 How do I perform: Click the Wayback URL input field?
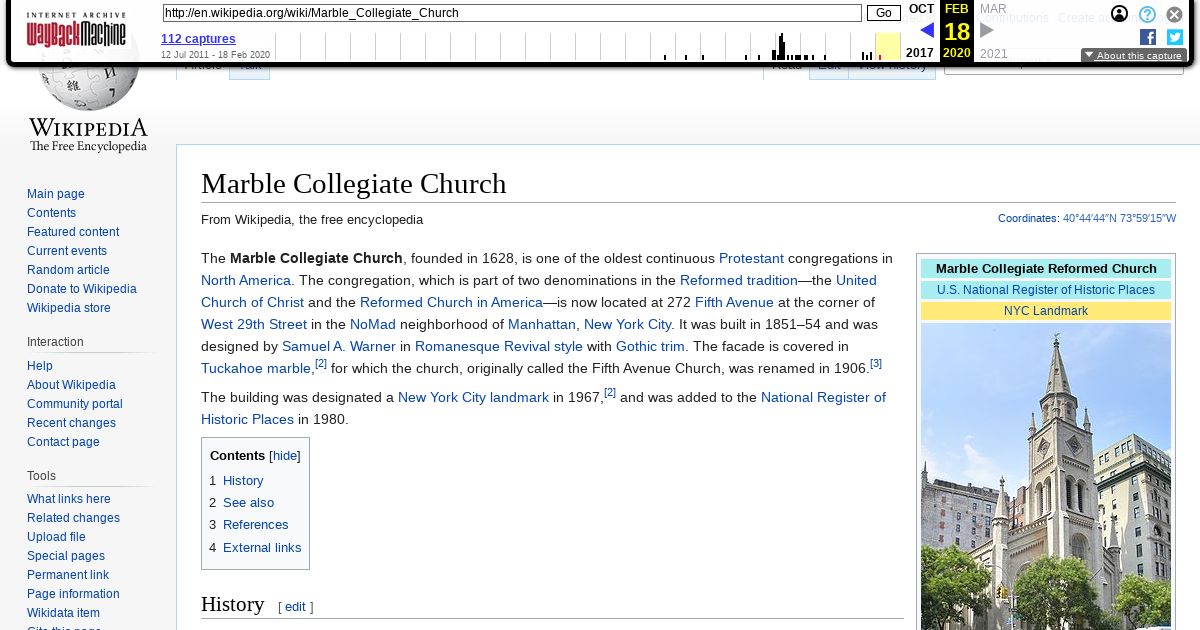point(511,13)
